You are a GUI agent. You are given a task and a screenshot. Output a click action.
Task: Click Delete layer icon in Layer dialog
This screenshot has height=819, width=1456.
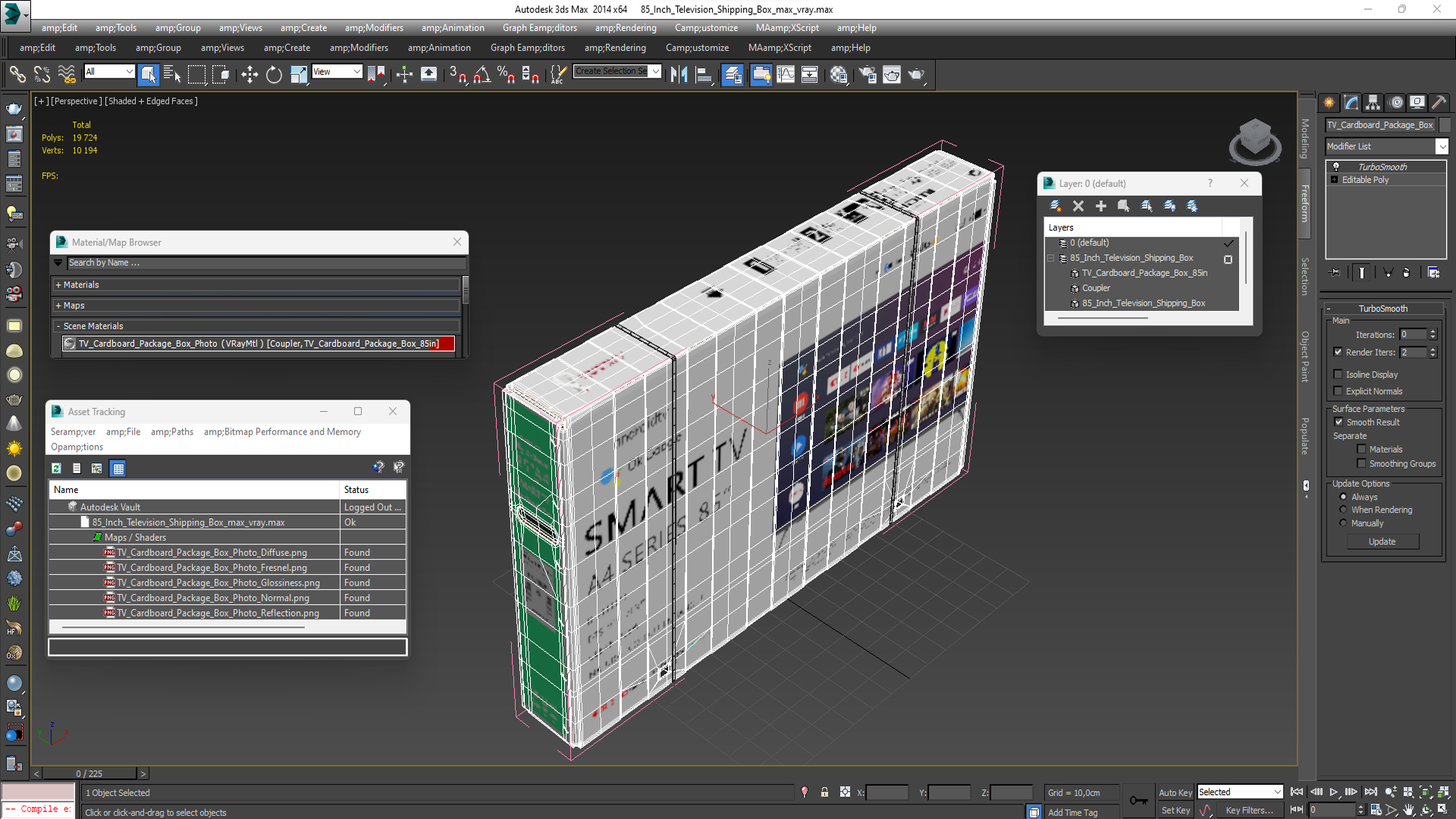(1078, 206)
